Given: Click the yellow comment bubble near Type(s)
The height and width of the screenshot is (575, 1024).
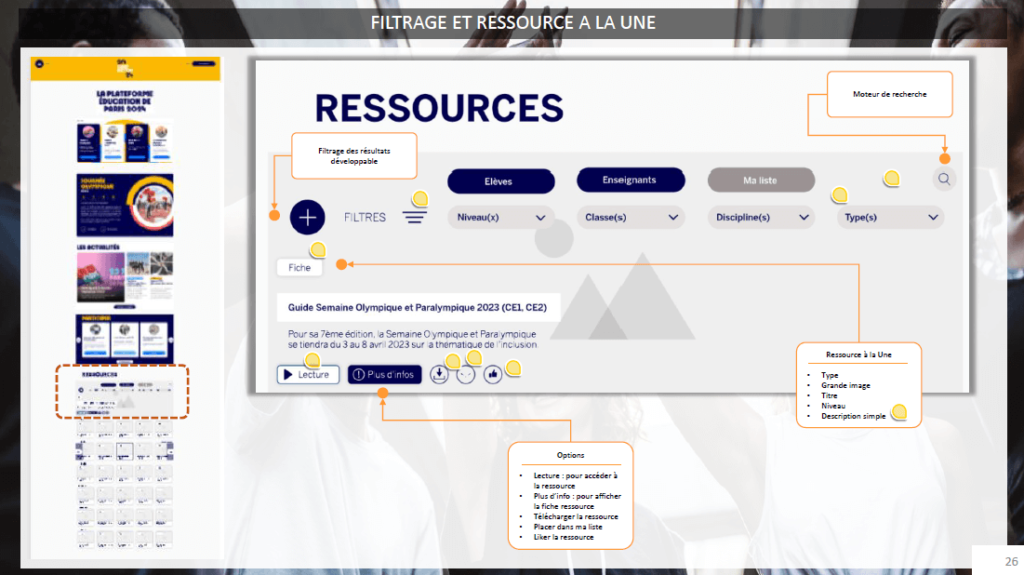Looking at the screenshot, I should tap(840, 195).
